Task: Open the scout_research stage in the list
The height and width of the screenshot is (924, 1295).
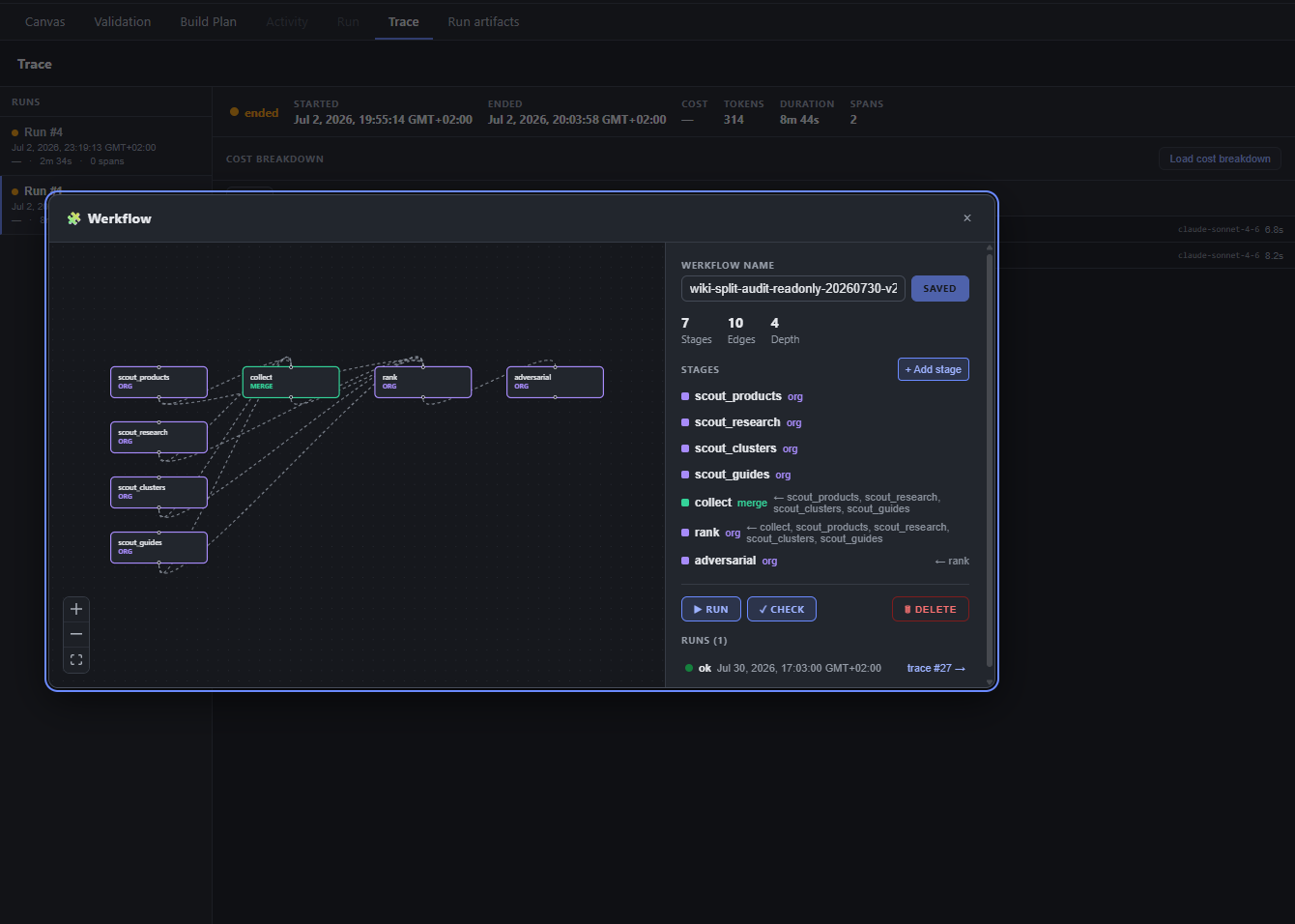Action: click(x=825, y=422)
